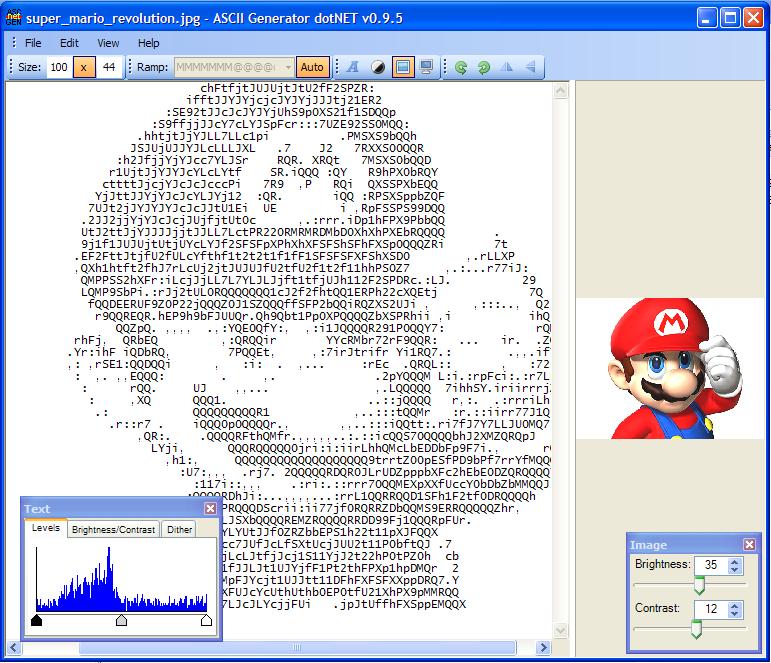Click the Brightness value field showing 35
771x663 pixels.
tap(711, 565)
